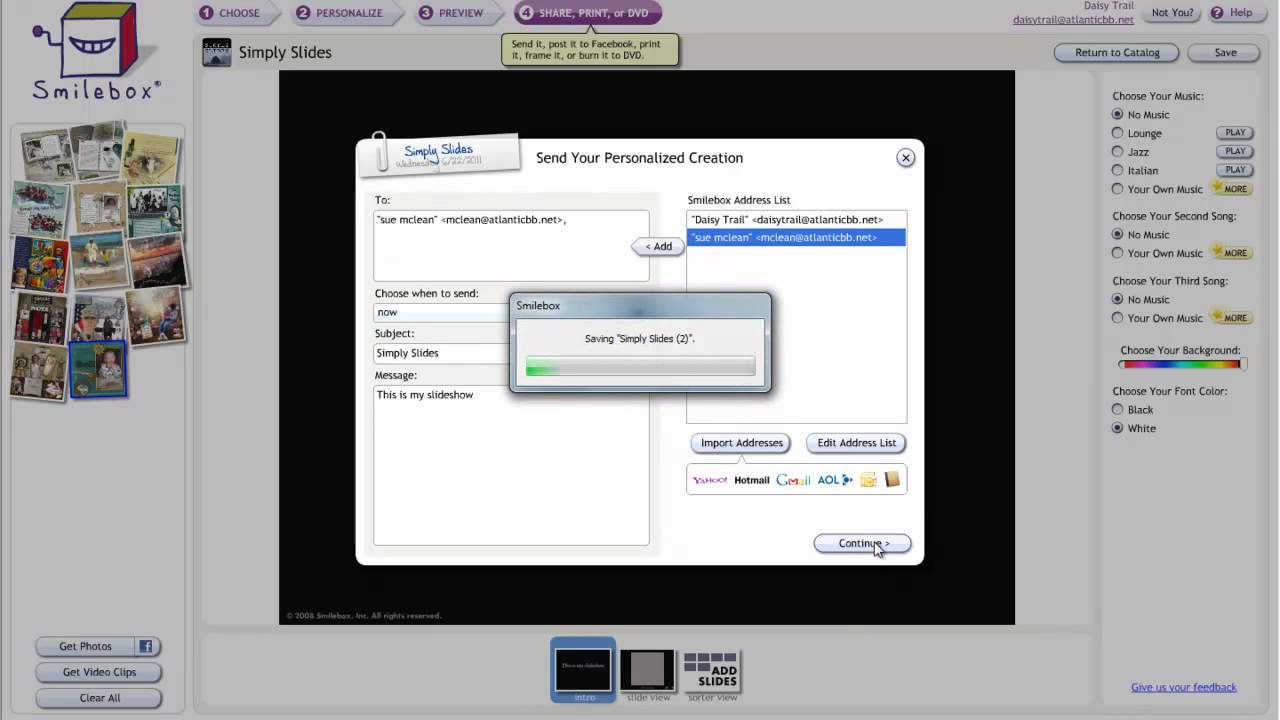Click the brown address book icon
This screenshot has width=1280, height=720.
pos(892,480)
